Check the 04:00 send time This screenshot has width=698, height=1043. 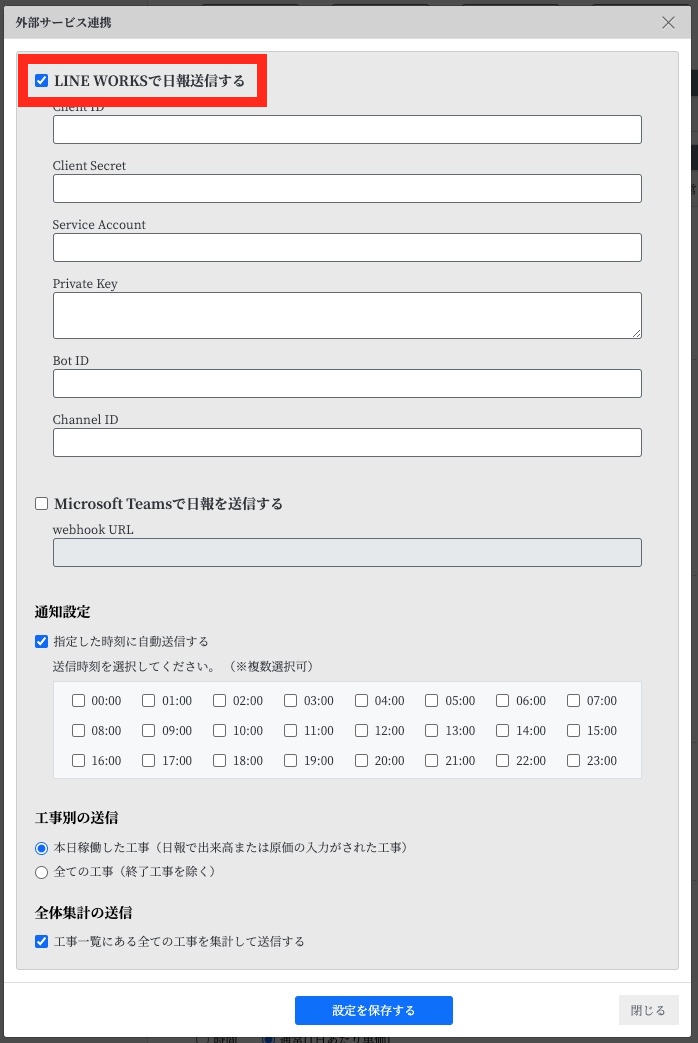tap(361, 700)
